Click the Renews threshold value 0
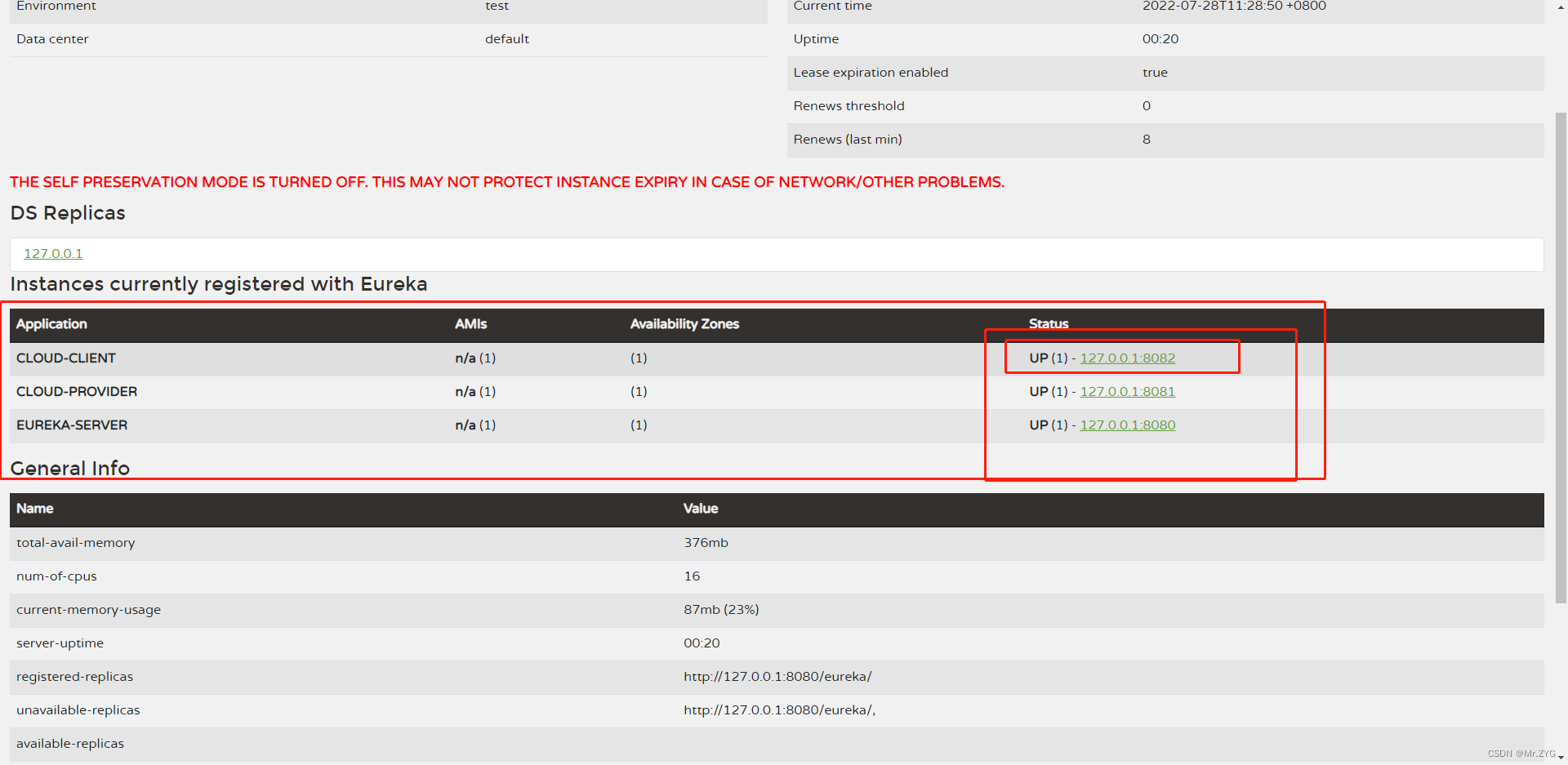The image size is (1568, 765). (1147, 106)
